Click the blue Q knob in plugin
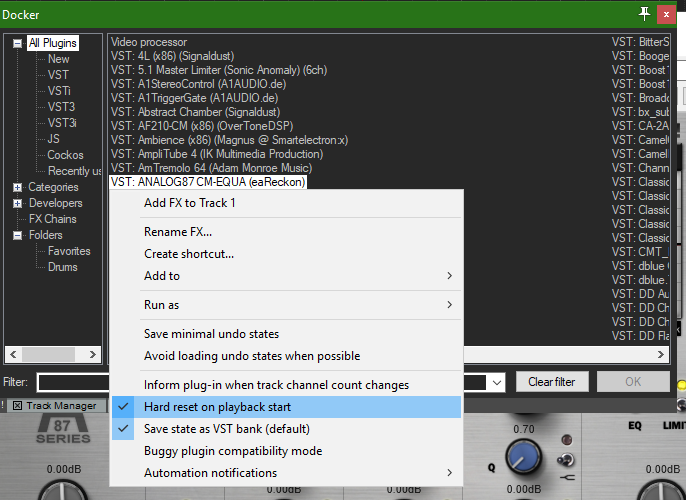The height and width of the screenshot is (500, 686). pyautogui.click(x=523, y=457)
